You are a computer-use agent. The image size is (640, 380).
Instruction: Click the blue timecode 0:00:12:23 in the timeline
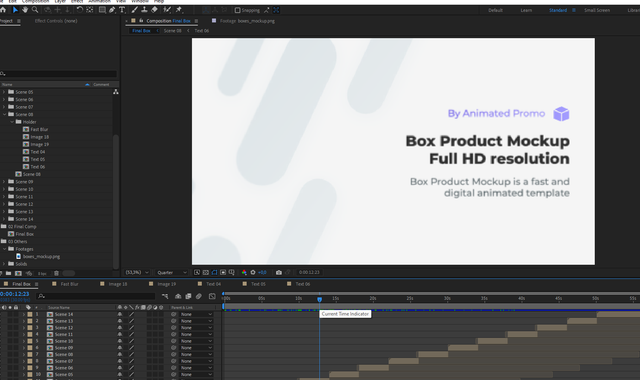point(15,294)
